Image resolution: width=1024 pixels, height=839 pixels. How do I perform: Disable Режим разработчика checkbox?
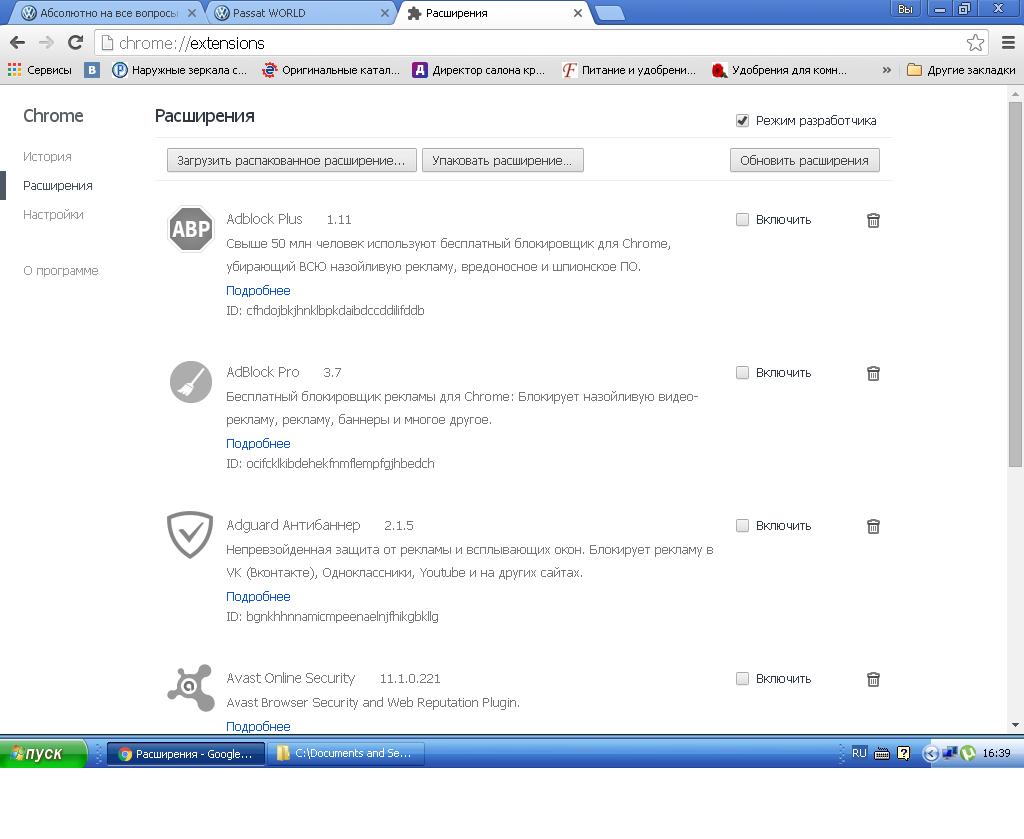tap(742, 120)
